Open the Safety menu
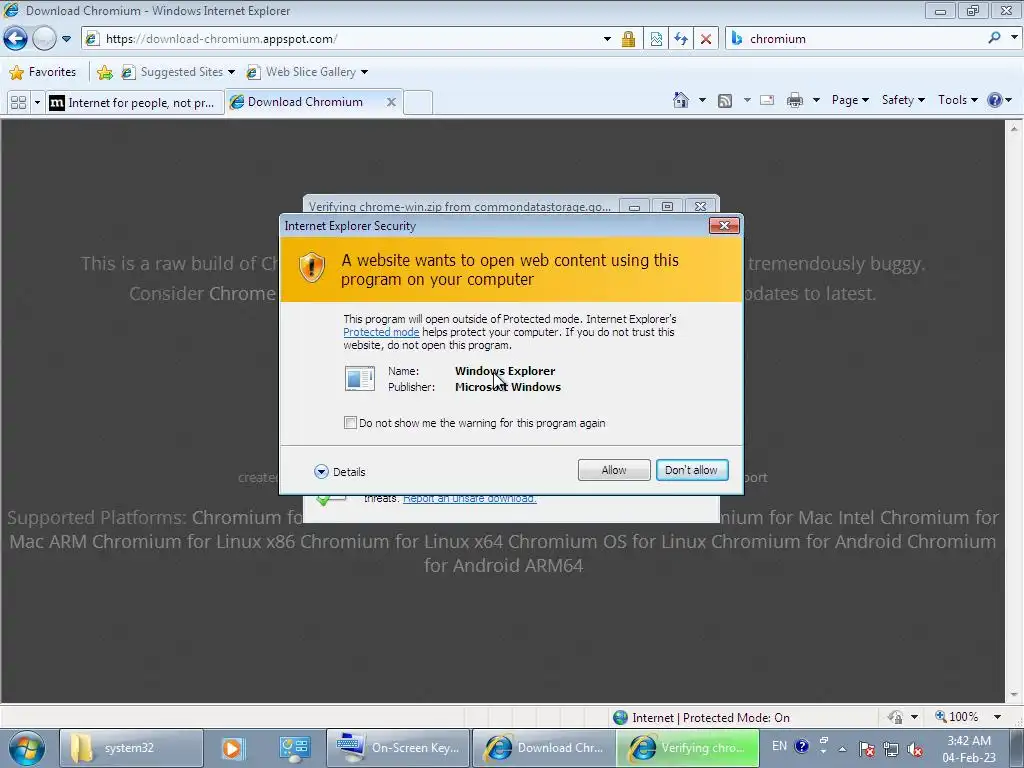This screenshot has width=1024, height=768. pos(903,100)
